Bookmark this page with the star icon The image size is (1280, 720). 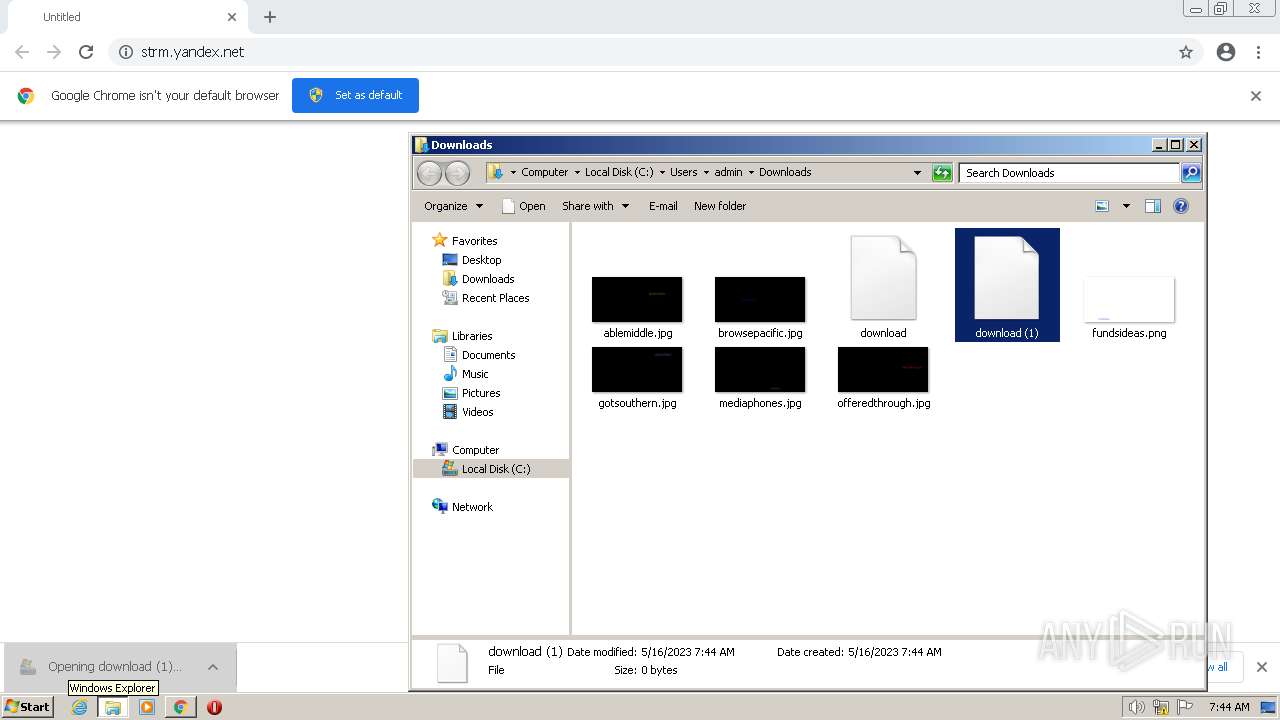[1186, 52]
